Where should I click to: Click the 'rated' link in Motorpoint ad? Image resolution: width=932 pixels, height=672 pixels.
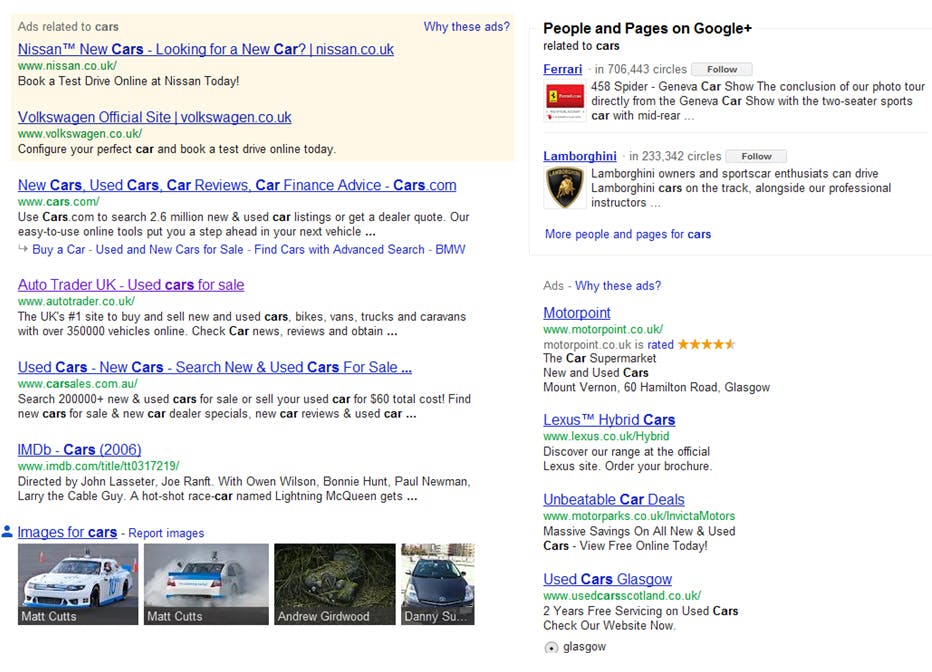pos(660,345)
